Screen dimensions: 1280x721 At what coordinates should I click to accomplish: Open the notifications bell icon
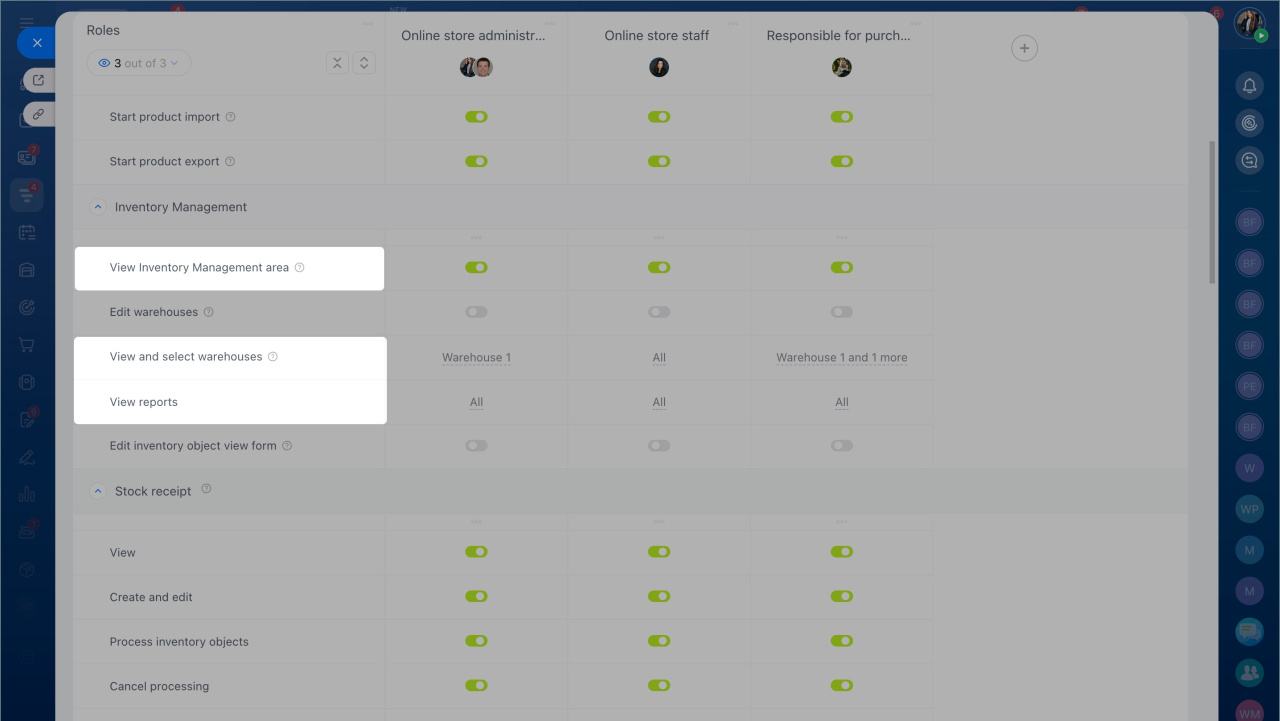pos(1249,86)
